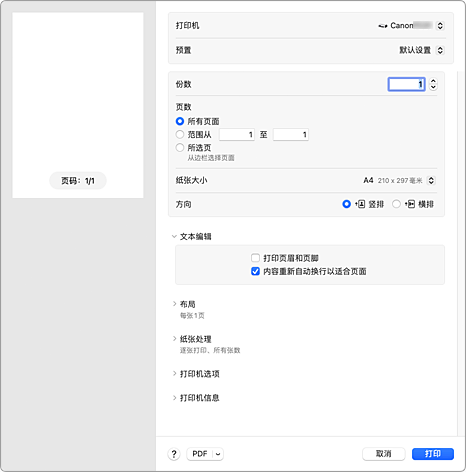Uncheck 内容重新自动换行以适合页面 checkbox
The height and width of the screenshot is (472, 466).
(x=255, y=271)
